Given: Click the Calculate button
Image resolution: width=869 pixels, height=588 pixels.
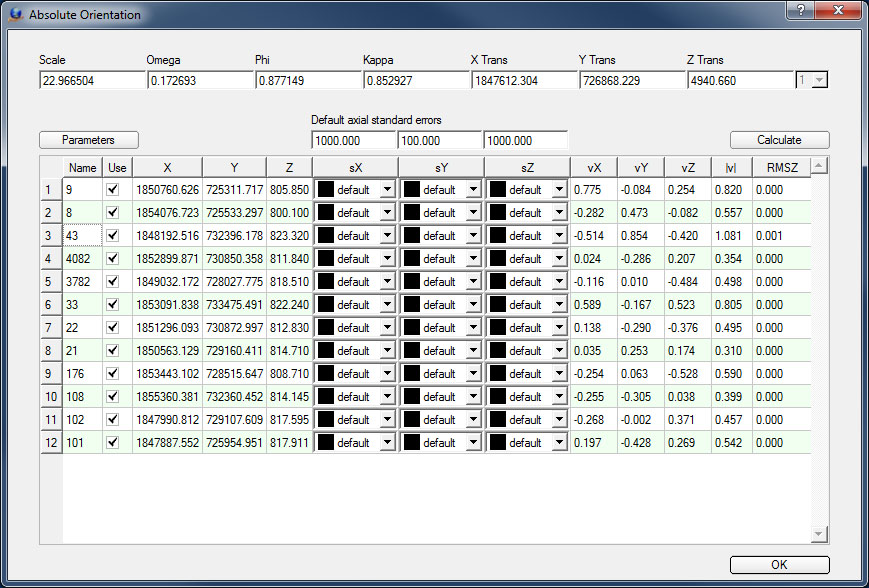Looking at the screenshot, I should pos(779,140).
